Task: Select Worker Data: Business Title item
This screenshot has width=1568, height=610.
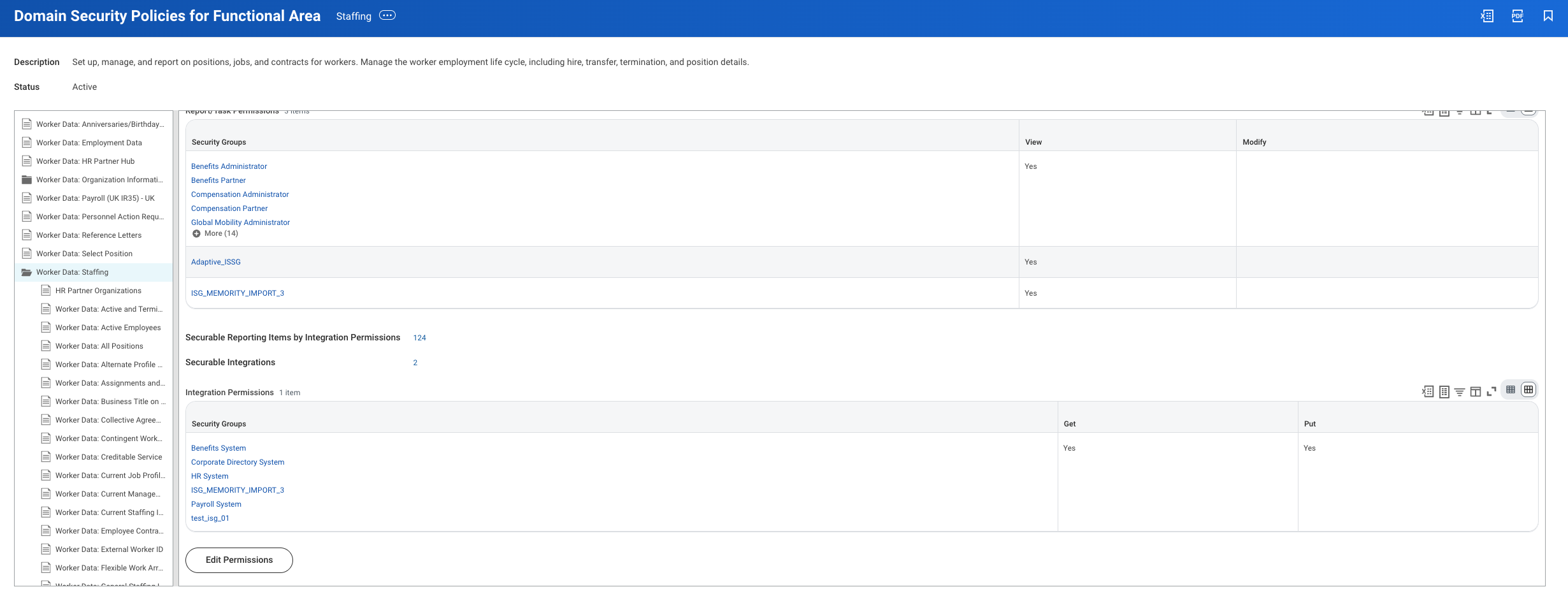Action: 110,402
